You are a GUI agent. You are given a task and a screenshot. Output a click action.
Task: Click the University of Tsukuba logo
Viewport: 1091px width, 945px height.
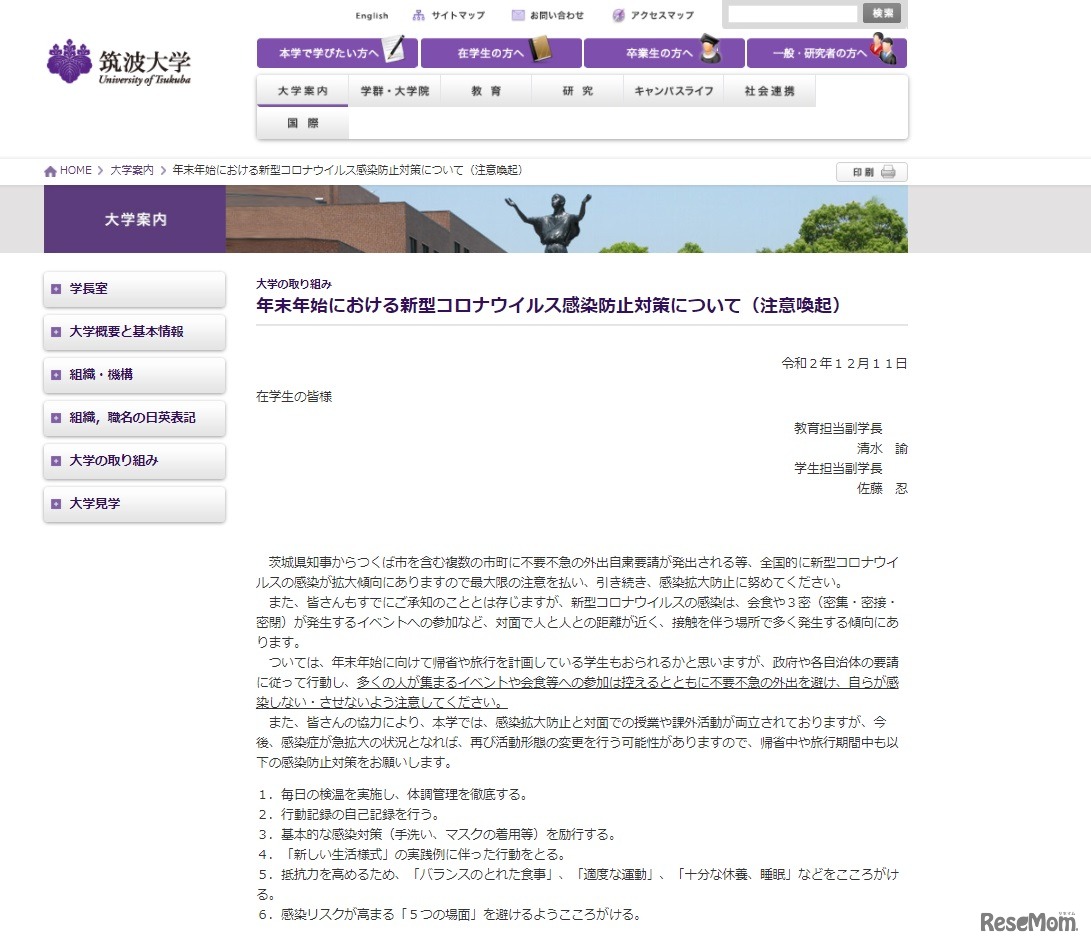[x=118, y=62]
